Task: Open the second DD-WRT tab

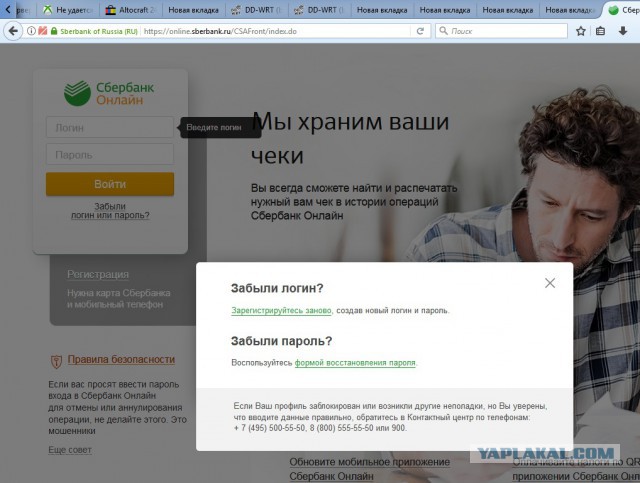Action: (x=318, y=10)
